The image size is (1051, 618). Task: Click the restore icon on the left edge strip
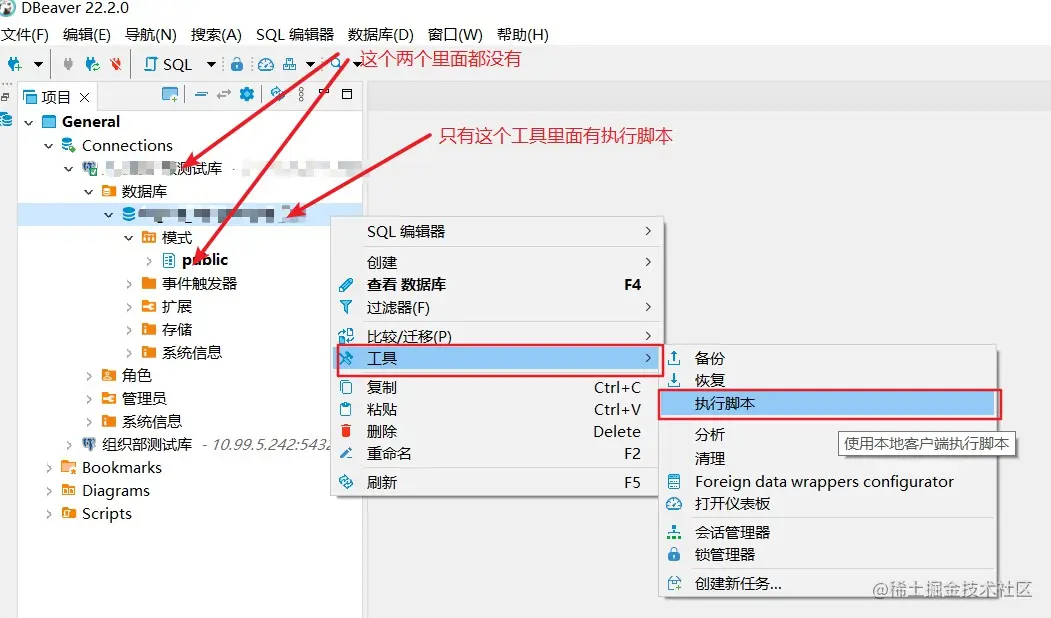point(5,97)
